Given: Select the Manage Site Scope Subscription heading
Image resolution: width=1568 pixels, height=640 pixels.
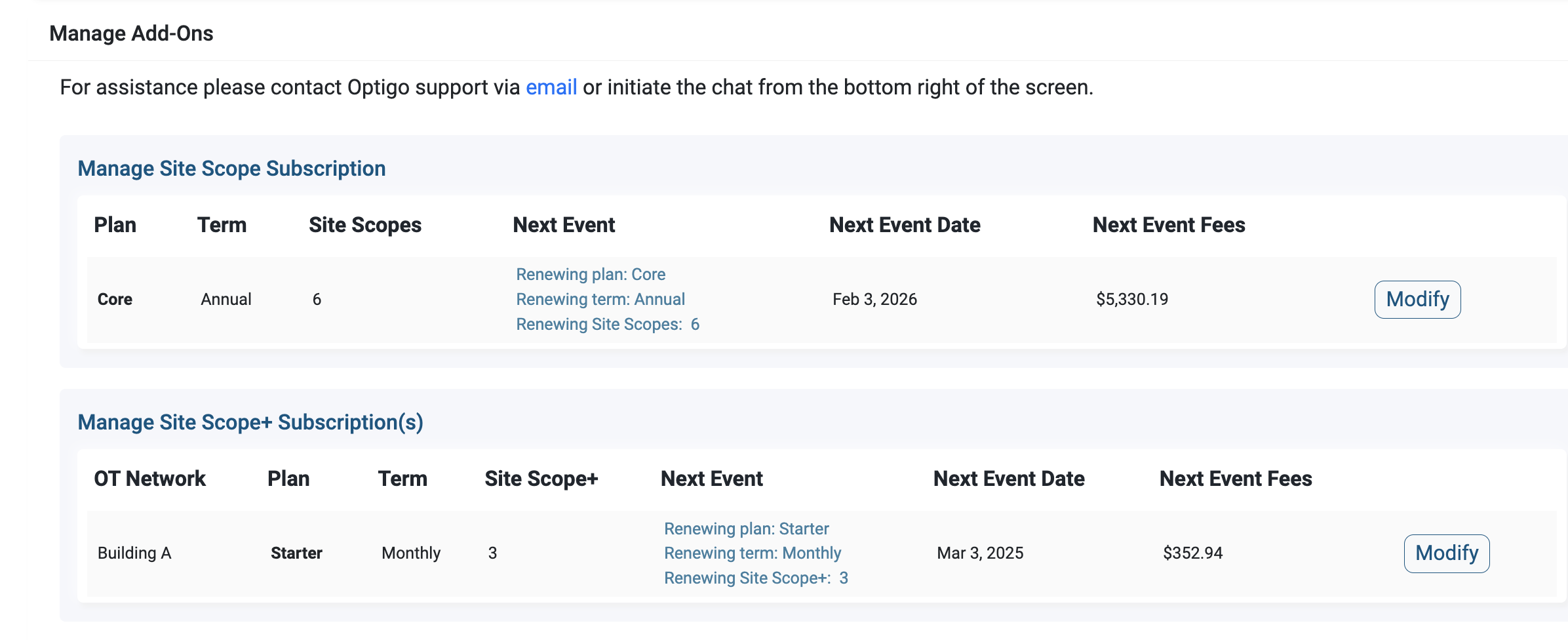Looking at the screenshot, I should pyautogui.click(x=231, y=169).
